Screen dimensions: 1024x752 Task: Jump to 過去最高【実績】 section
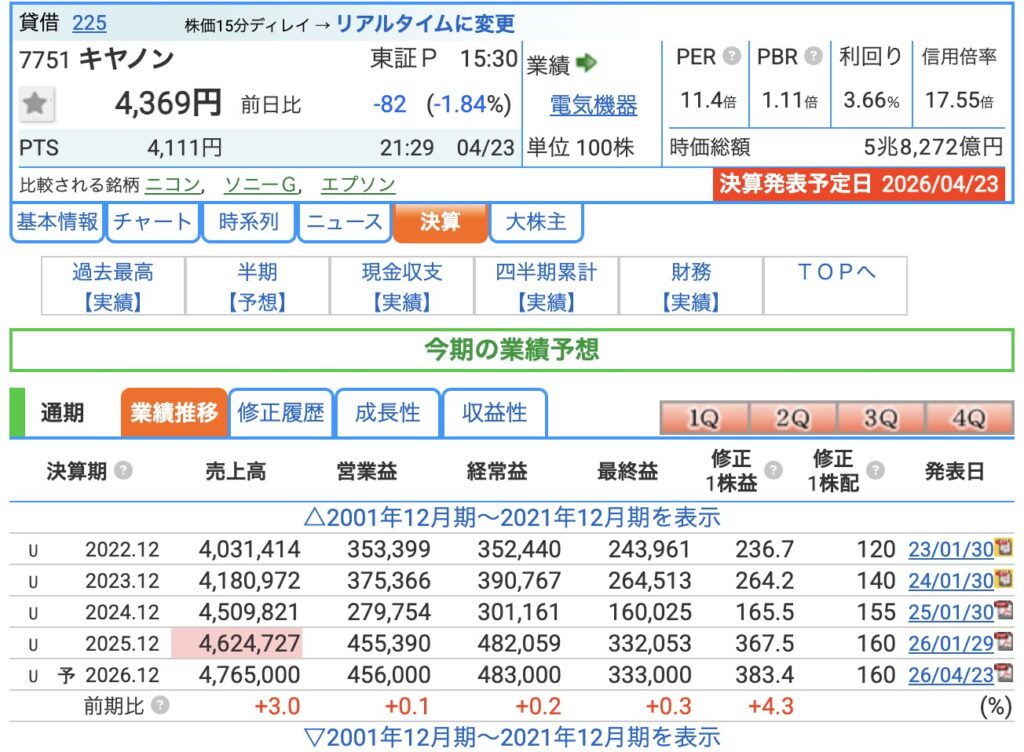113,286
